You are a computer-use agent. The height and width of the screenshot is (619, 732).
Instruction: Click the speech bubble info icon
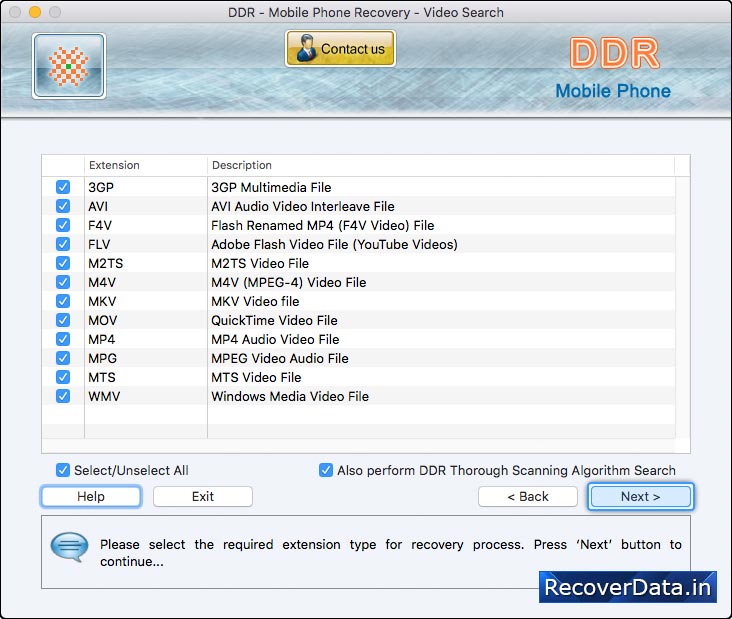click(x=69, y=547)
